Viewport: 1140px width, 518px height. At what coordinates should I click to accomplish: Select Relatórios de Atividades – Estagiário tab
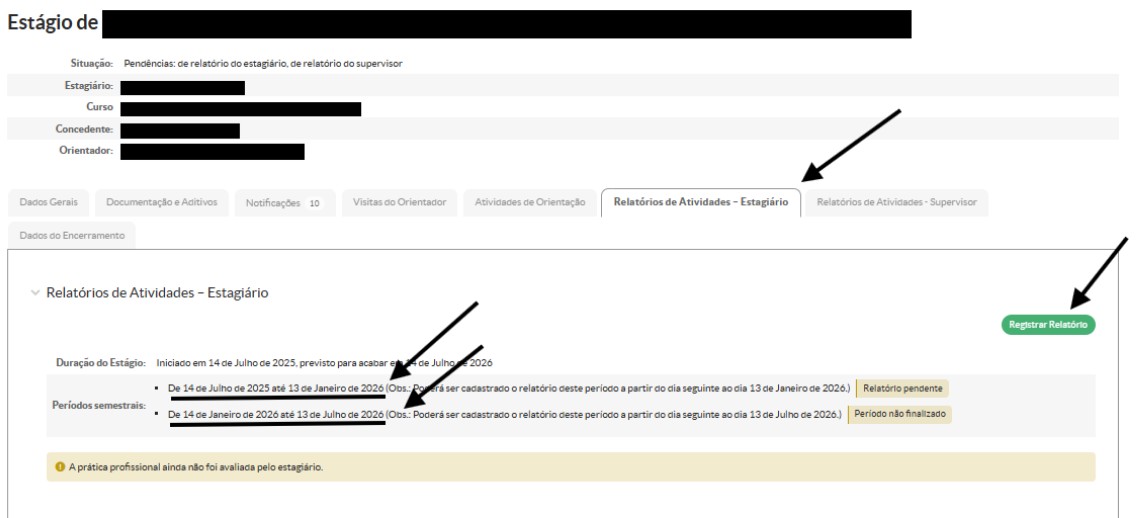[x=700, y=202]
